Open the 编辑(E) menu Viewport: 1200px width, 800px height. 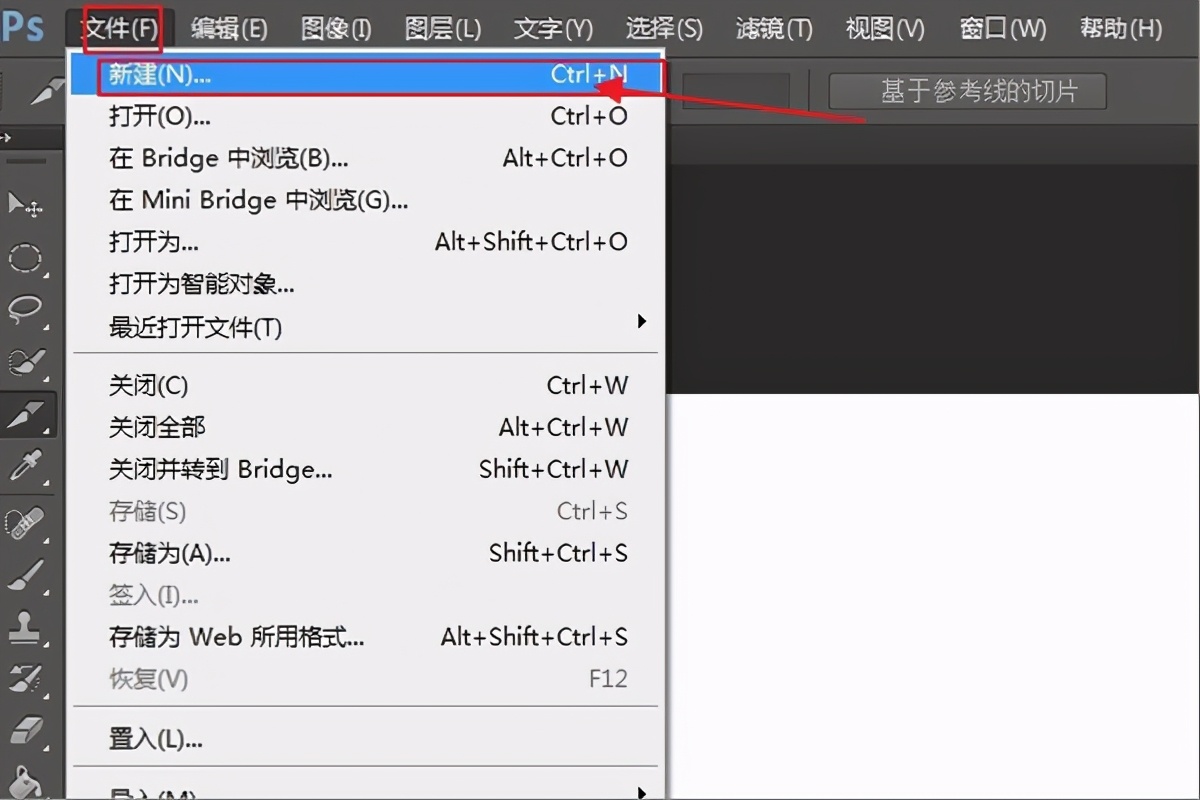coord(228,28)
